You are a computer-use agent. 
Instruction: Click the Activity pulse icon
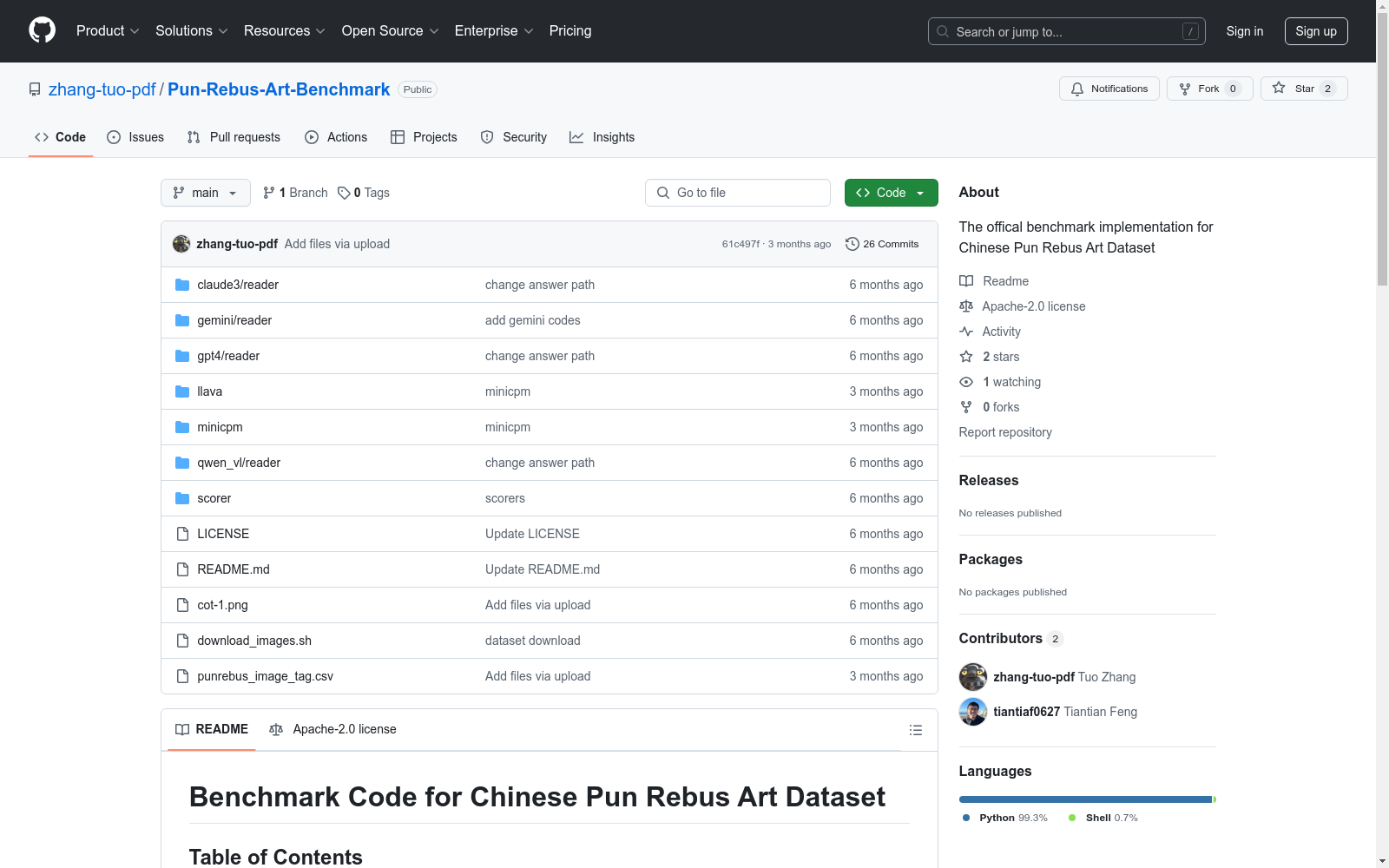click(966, 332)
